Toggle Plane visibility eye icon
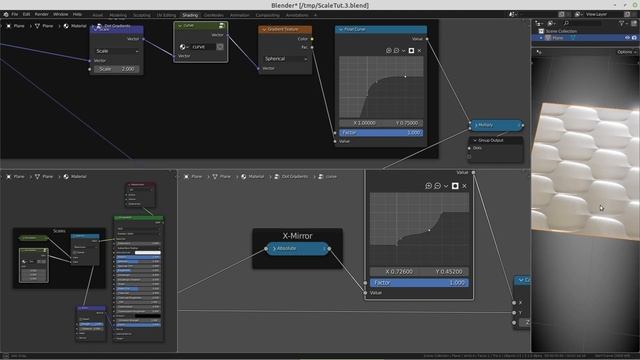The image size is (640, 360). 627,38
